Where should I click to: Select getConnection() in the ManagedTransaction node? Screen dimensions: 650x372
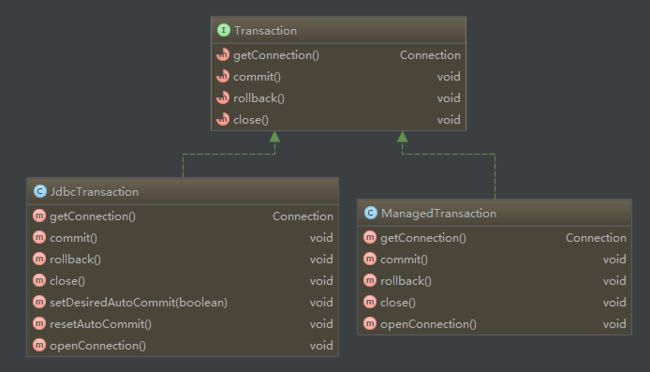tap(423, 238)
